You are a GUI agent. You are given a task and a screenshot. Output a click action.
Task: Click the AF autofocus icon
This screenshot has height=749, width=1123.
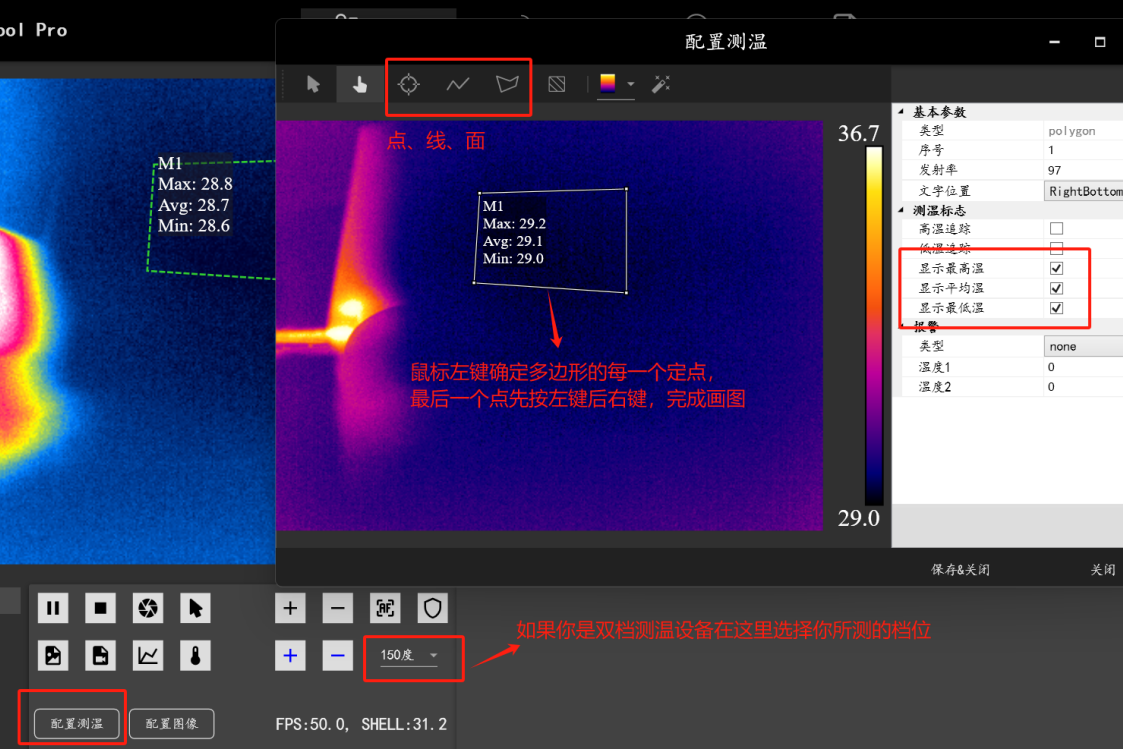[x=385, y=607]
